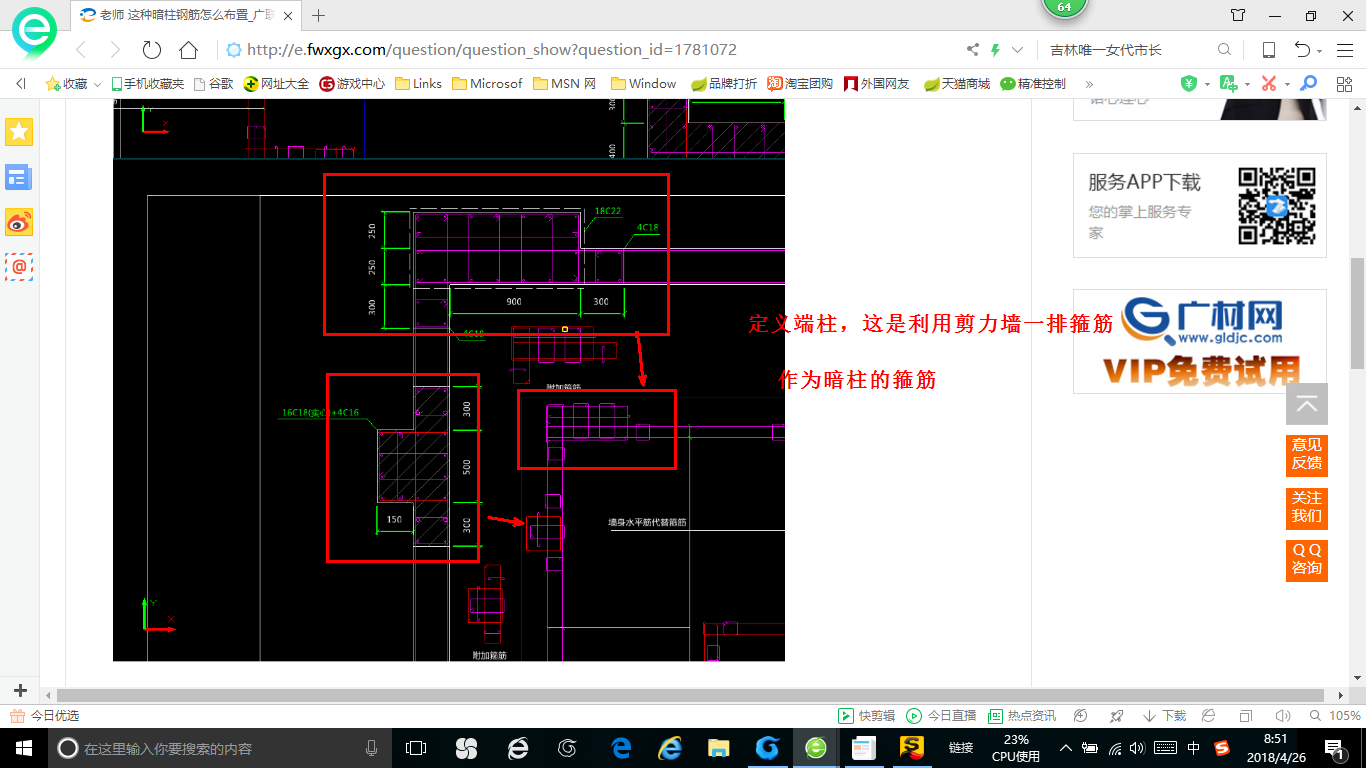Click the search magnifier icon

tap(1224, 50)
